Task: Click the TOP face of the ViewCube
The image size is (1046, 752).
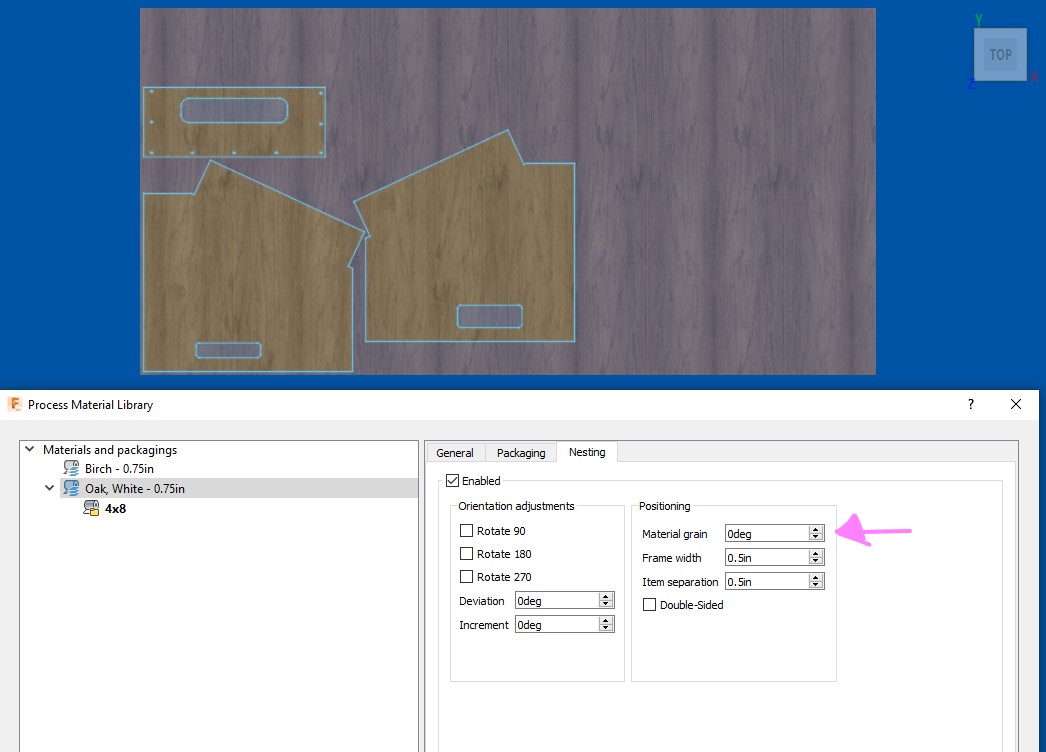Action: 1000,55
